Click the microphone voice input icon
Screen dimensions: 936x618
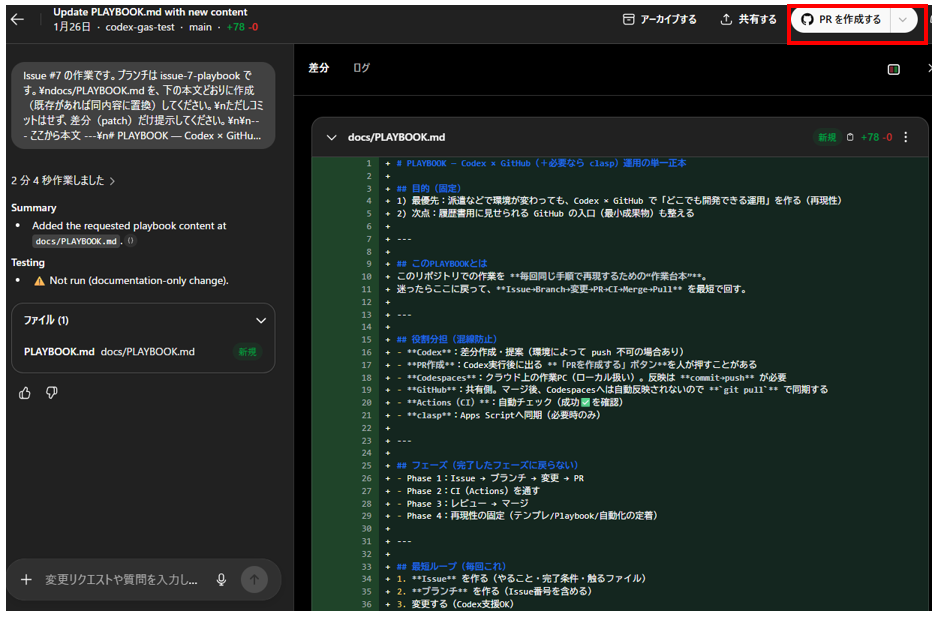221,579
